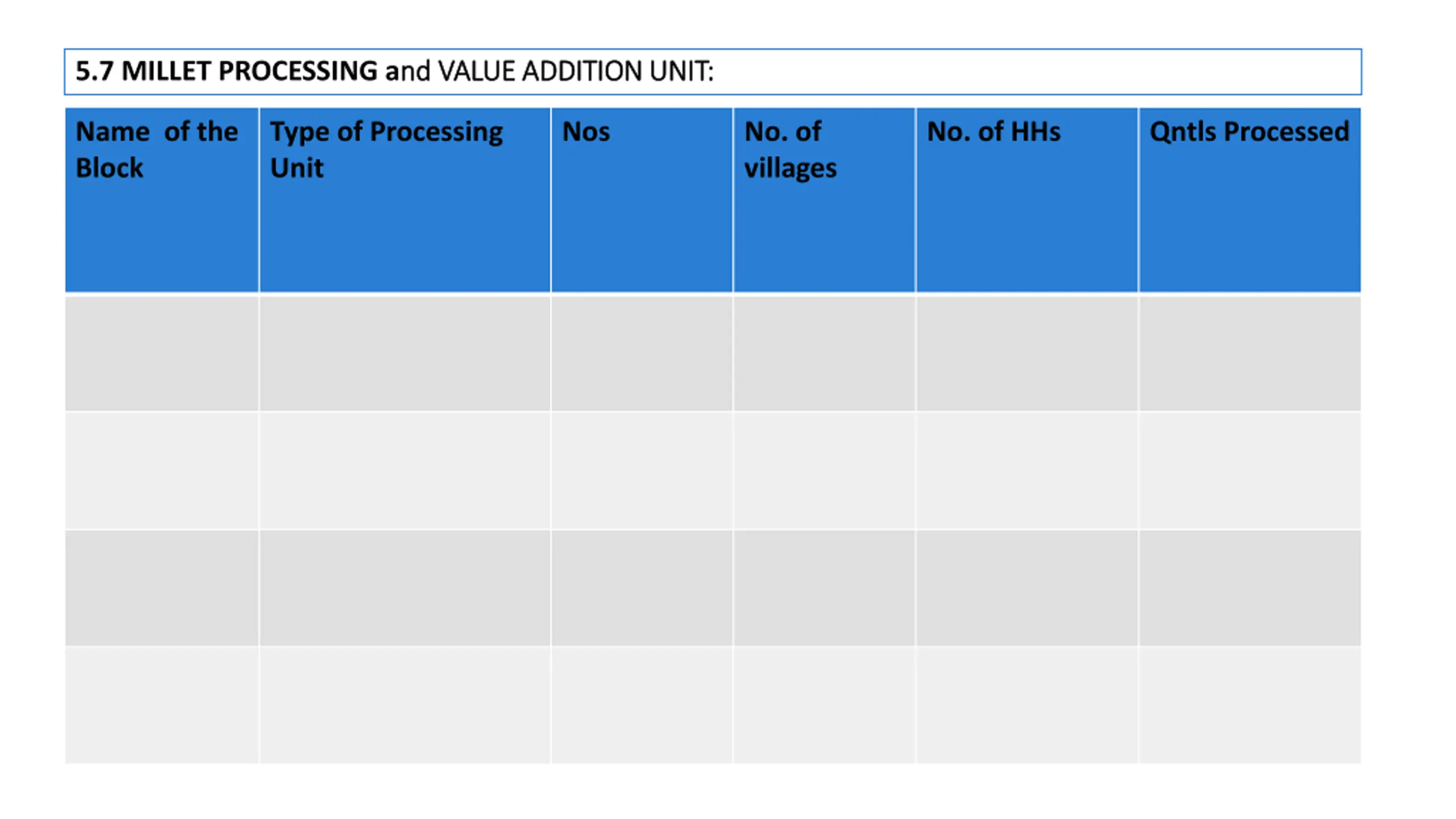1456x819 pixels.
Task: Select the 'Type of Processing Unit' header
Action: (x=405, y=200)
